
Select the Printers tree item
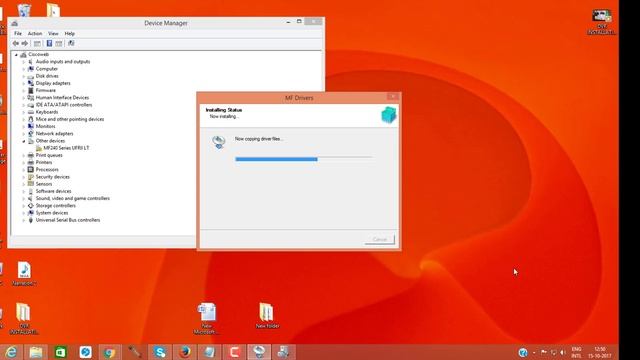pos(44,162)
